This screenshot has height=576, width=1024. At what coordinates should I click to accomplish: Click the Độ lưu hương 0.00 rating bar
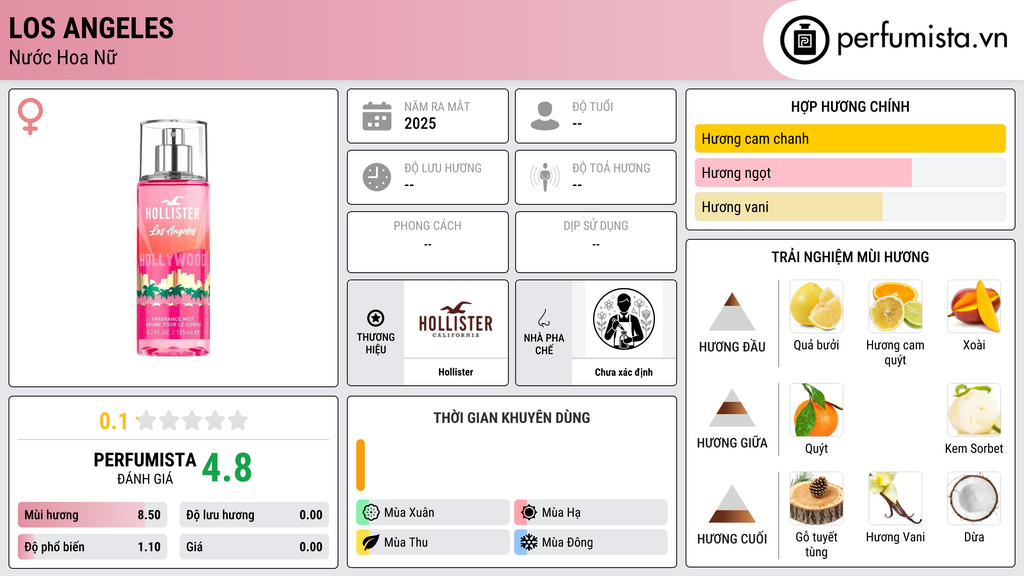254,515
